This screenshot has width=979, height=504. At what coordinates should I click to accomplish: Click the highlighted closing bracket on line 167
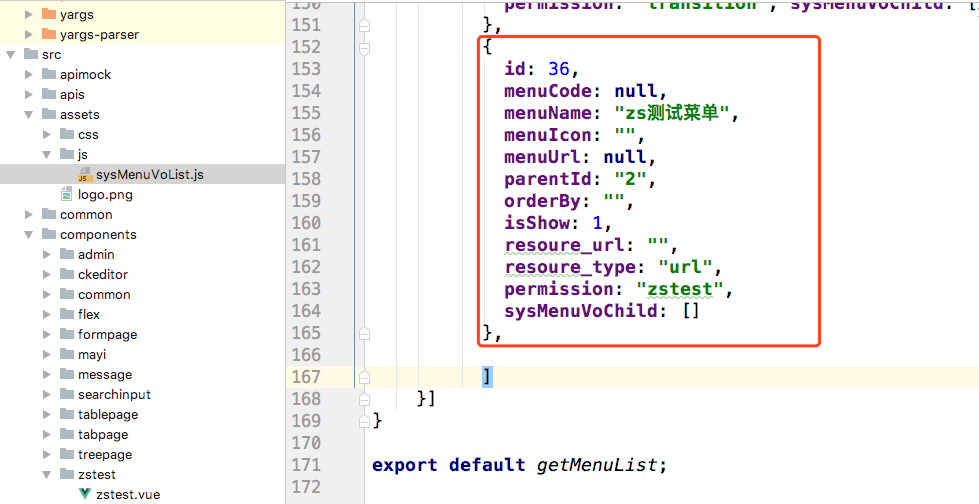(487, 377)
